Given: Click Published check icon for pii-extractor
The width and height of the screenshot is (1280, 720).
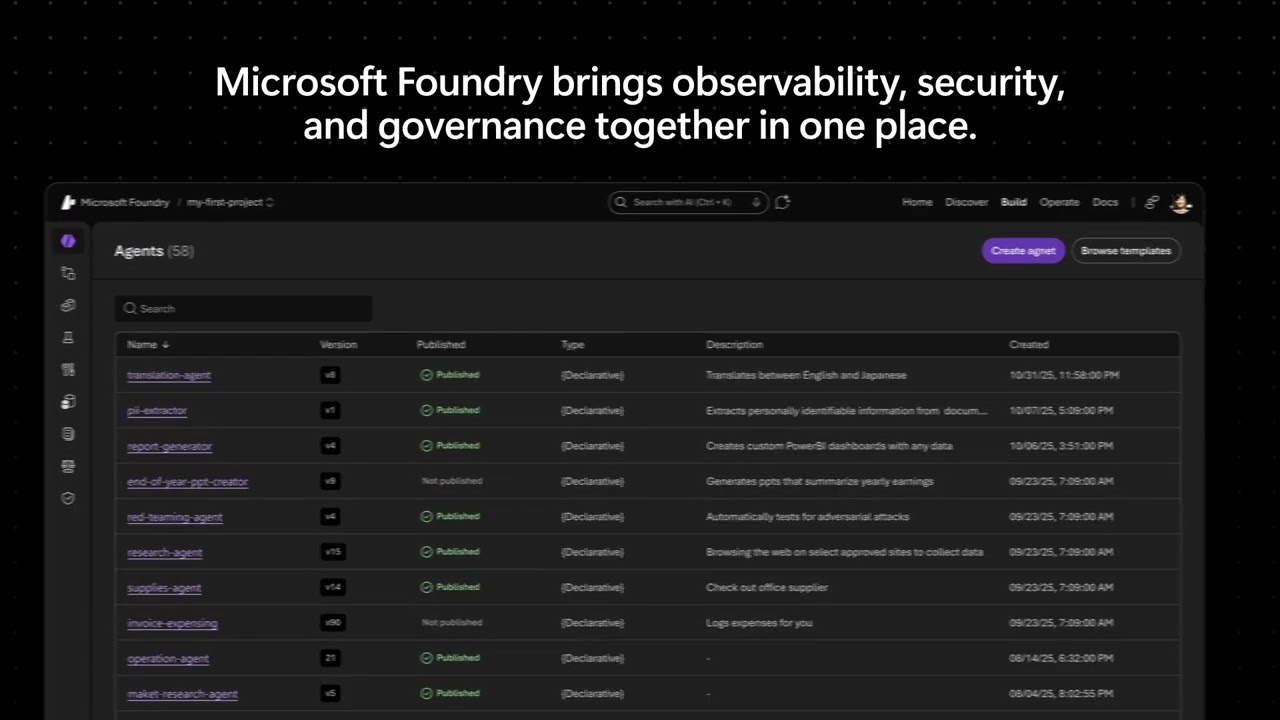Looking at the screenshot, I should [x=426, y=410].
